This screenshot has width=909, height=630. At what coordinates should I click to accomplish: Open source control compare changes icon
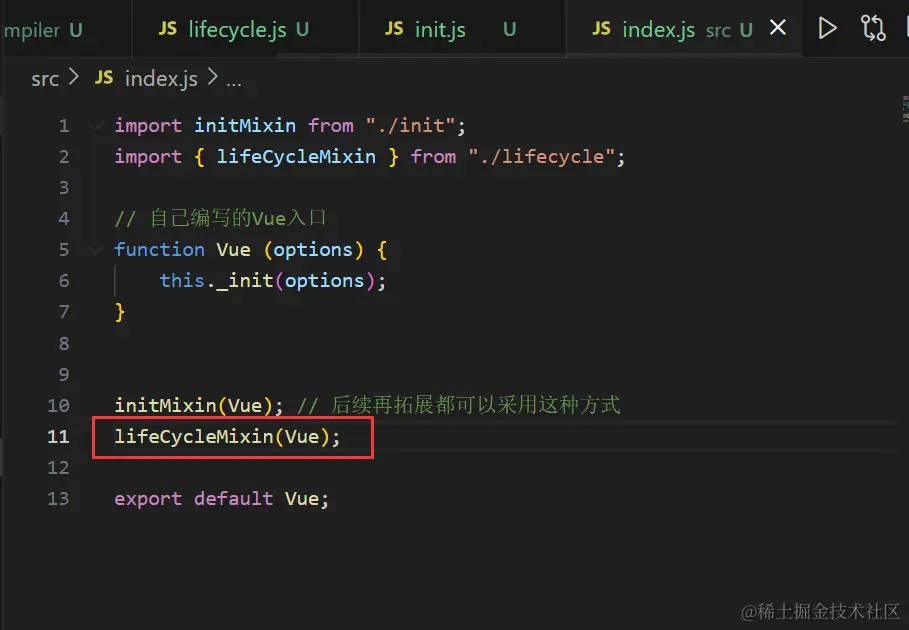(872, 28)
